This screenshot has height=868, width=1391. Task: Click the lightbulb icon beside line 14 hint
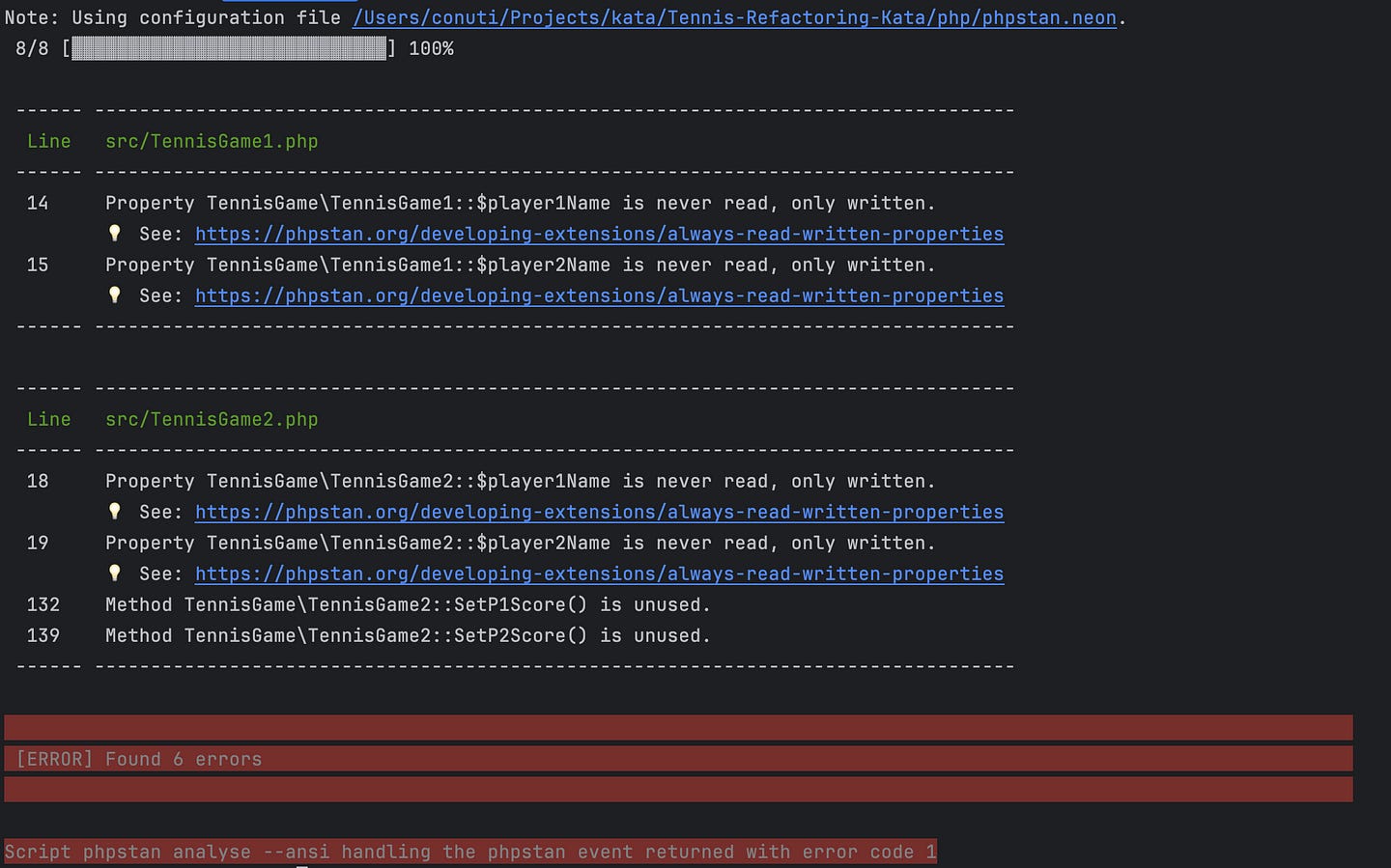pyautogui.click(x=115, y=233)
